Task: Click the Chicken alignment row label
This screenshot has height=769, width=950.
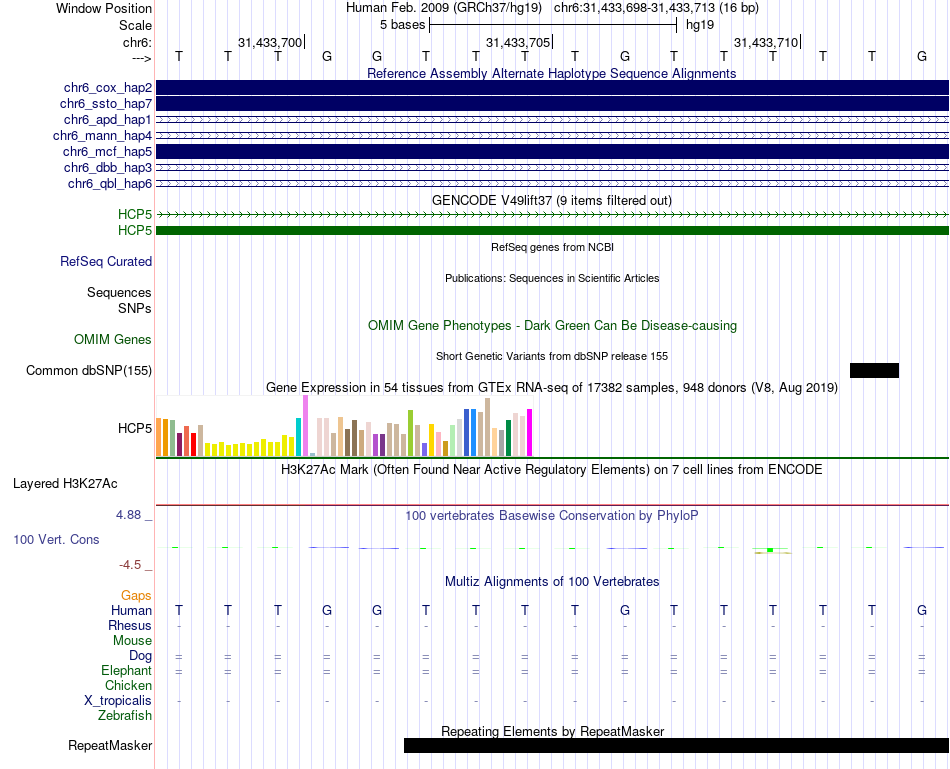Action: 128,685
